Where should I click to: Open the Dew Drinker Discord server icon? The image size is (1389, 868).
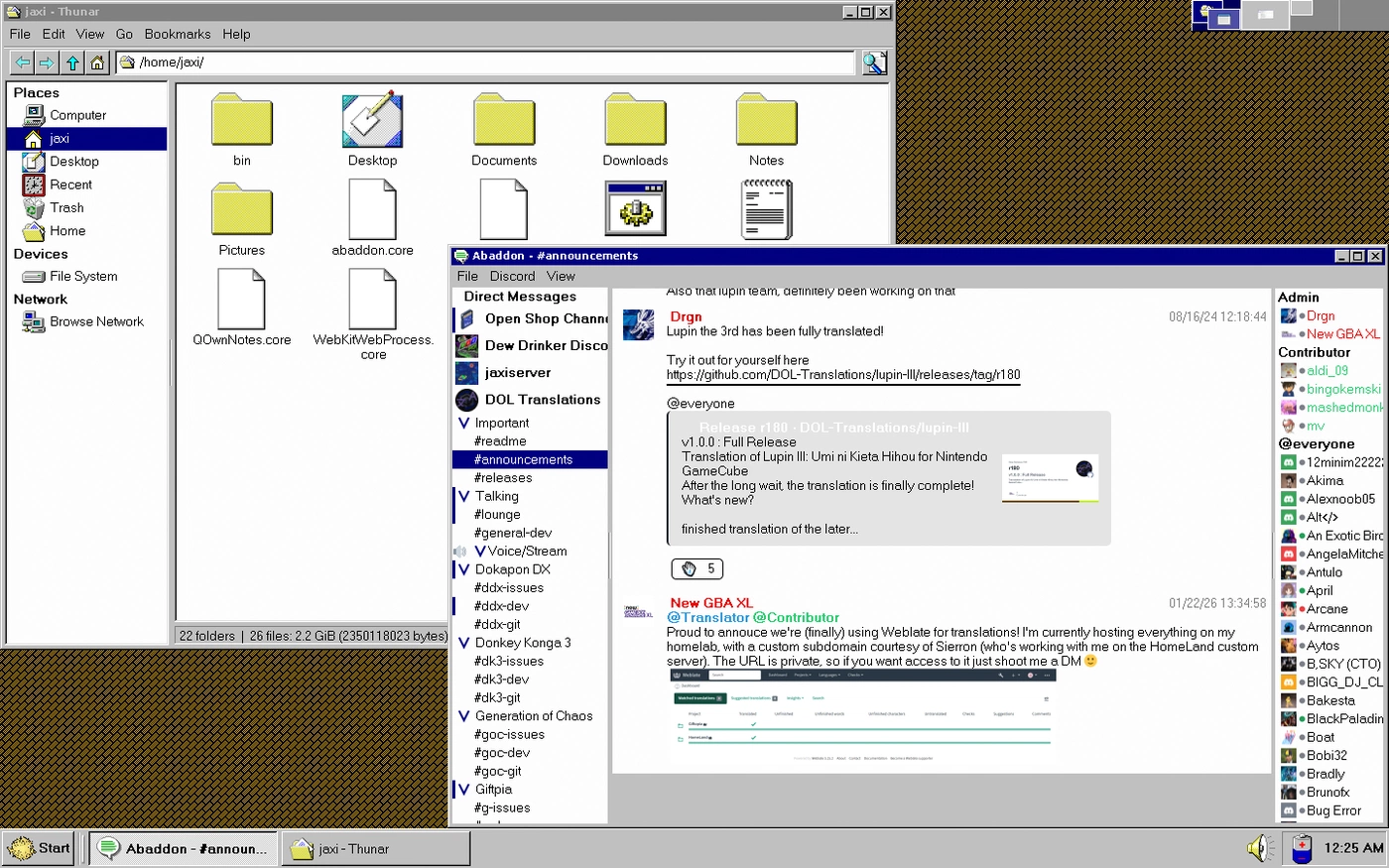(466, 345)
